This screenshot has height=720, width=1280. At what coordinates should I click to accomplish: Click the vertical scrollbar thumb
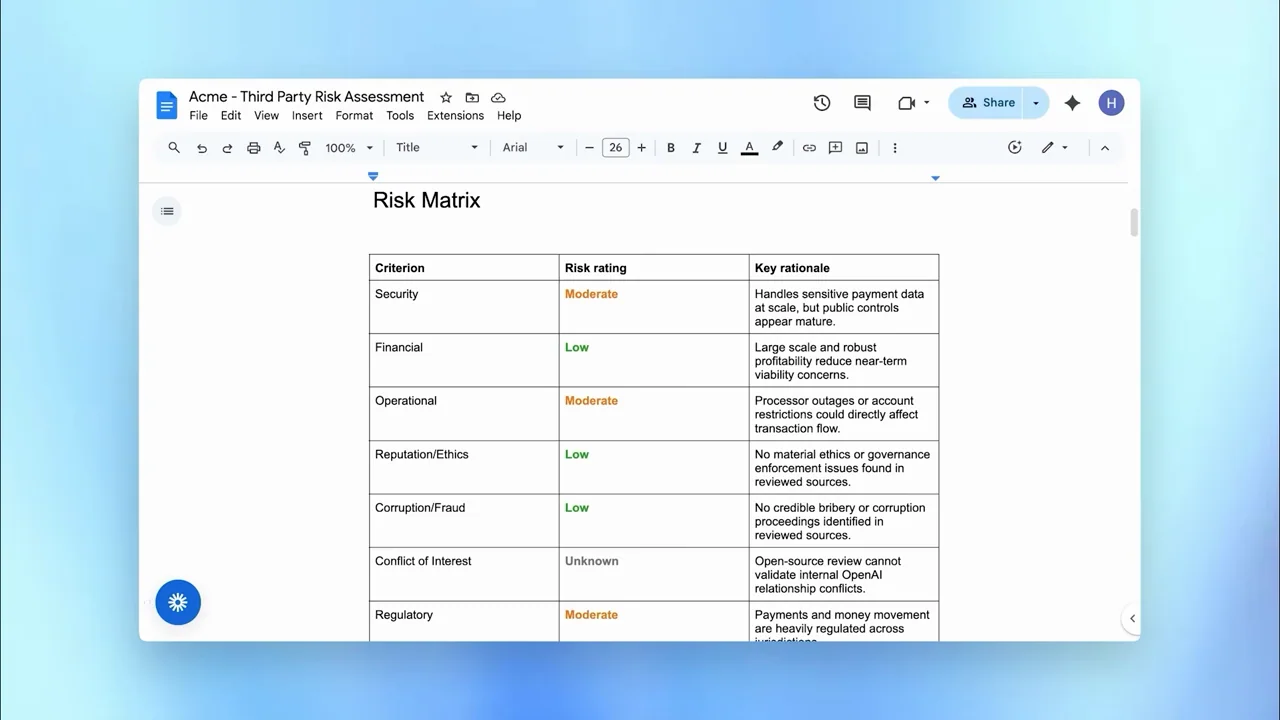point(1134,222)
